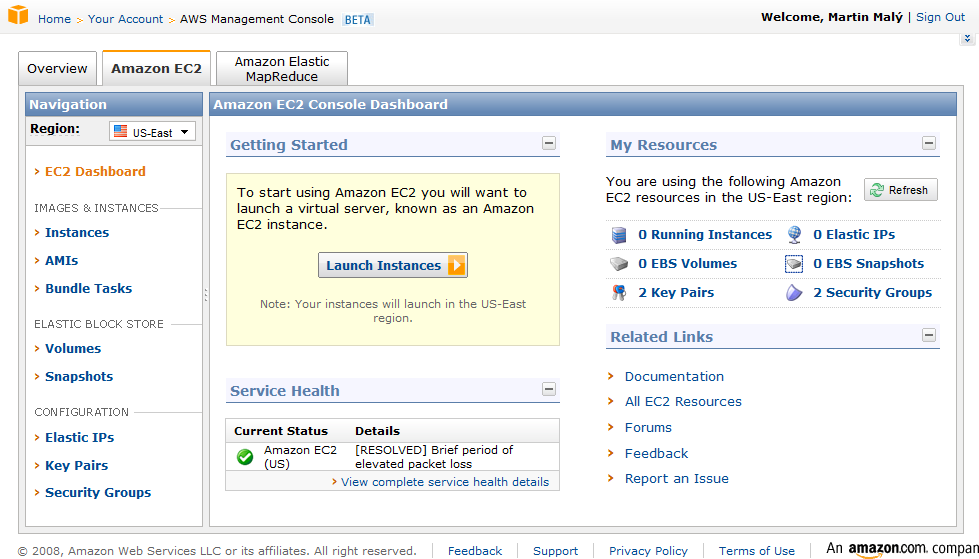
Task: Click the Elastic IPs globe icon
Action: pyautogui.click(x=794, y=235)
